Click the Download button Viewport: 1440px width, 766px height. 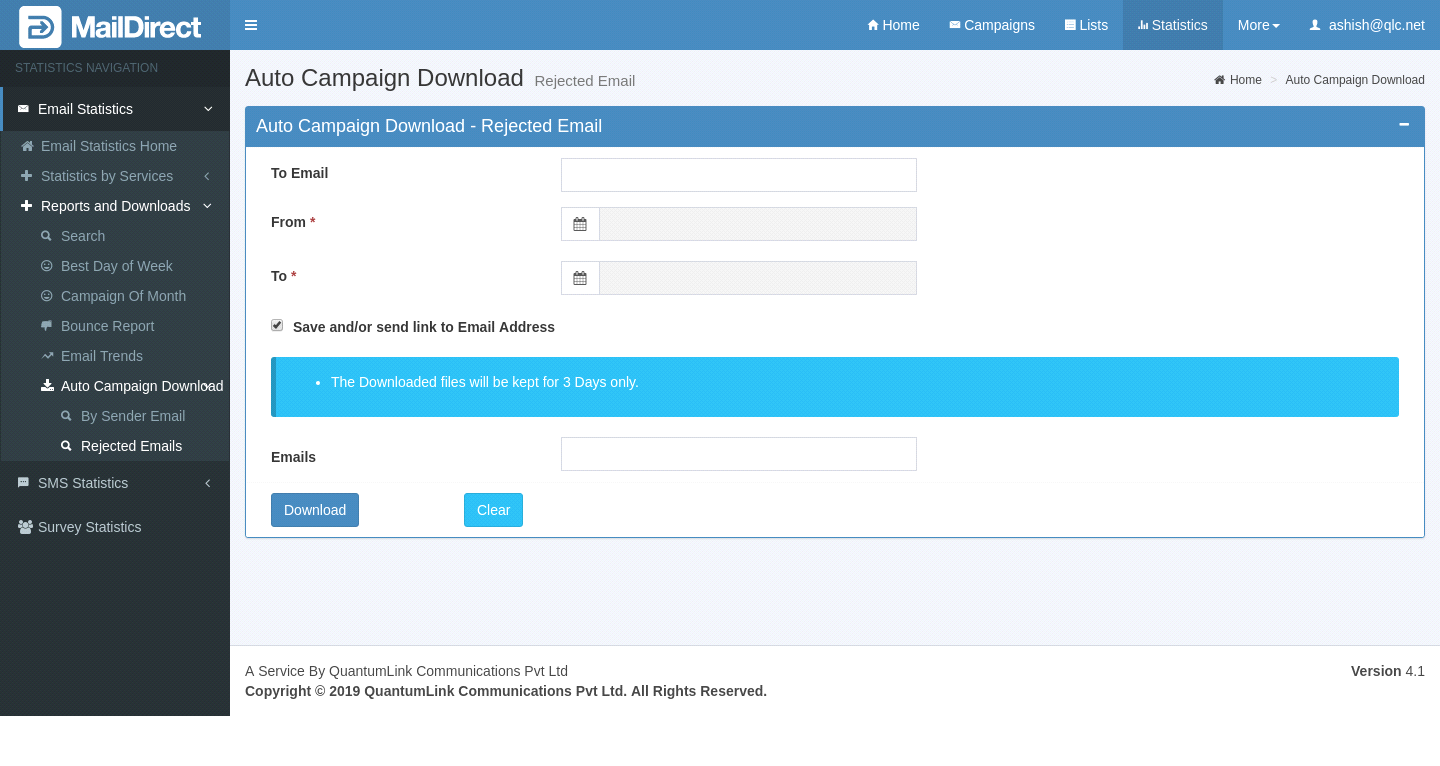click(x=315, y=510)
